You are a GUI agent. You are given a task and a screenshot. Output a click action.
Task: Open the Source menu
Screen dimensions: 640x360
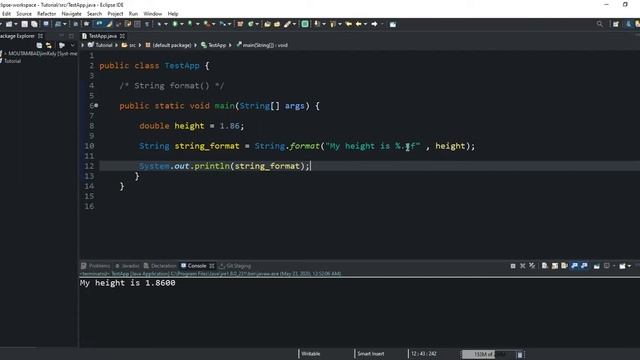24,14
